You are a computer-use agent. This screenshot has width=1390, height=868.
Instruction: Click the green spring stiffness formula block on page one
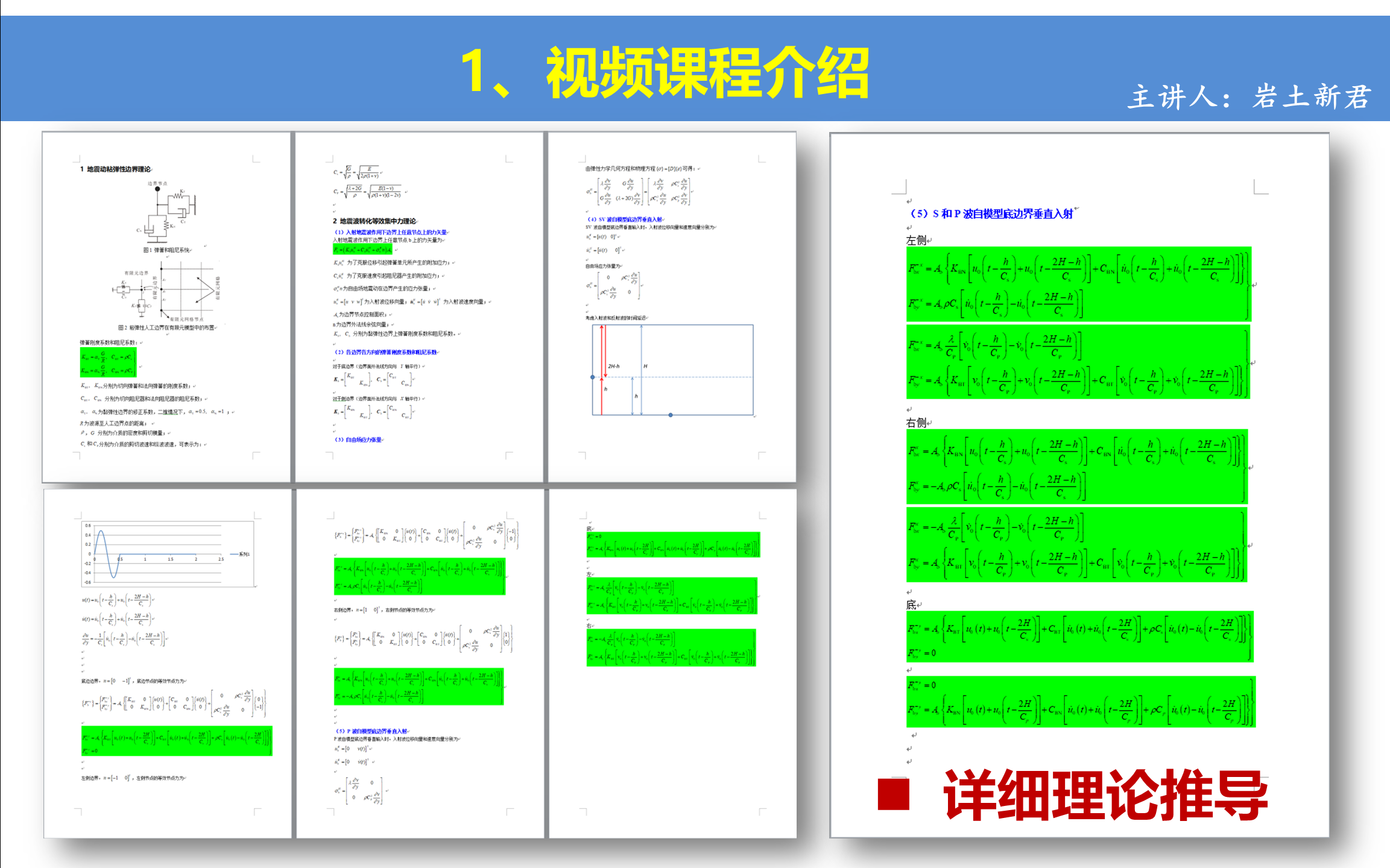pyautogui.click(x=108, y=362)
